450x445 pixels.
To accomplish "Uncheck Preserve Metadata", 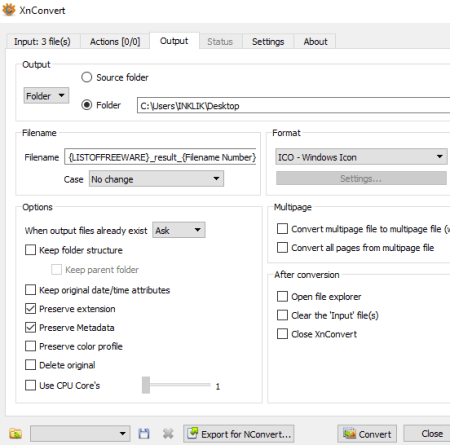I will coord(30,328).
